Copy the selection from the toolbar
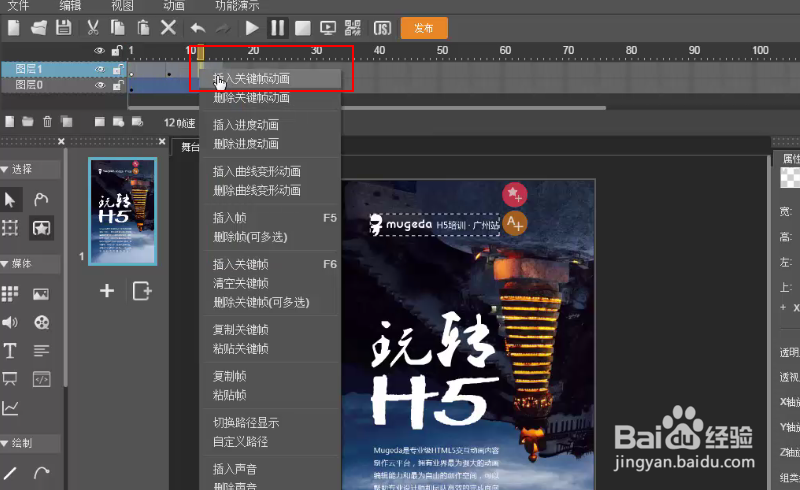This screenshot has height=490, width=800. click(118, 28)
